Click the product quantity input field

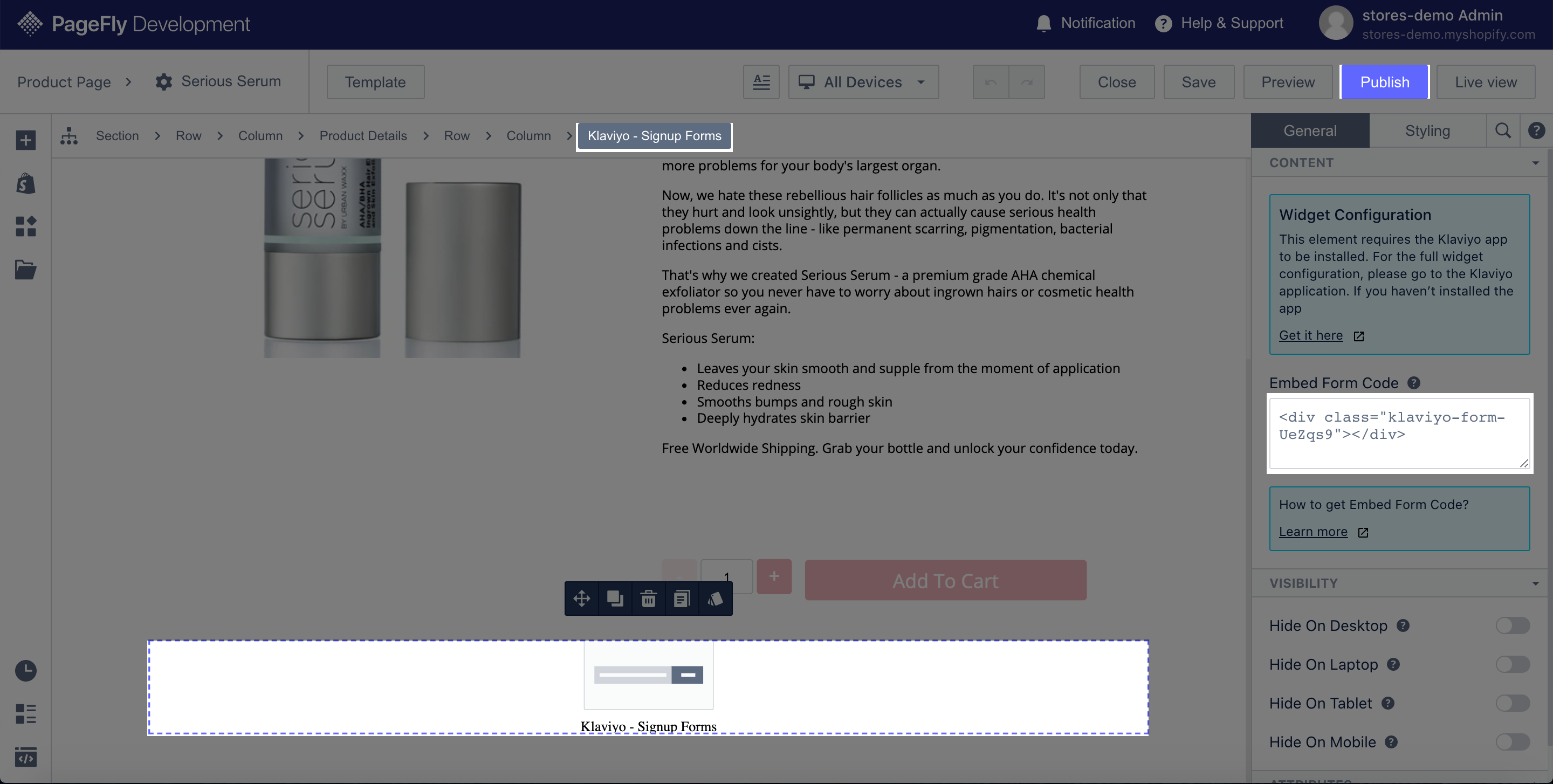pos(726,577)
